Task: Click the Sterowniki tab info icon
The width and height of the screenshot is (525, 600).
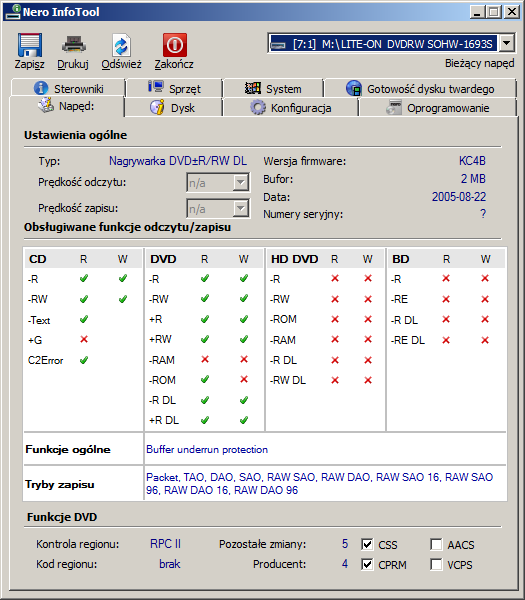Action: pos(41,88)
